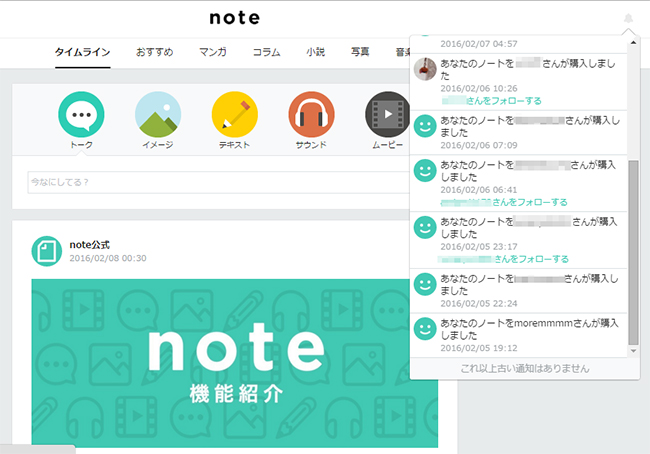Follow the user from 10:26 notification

click(492, 101)
